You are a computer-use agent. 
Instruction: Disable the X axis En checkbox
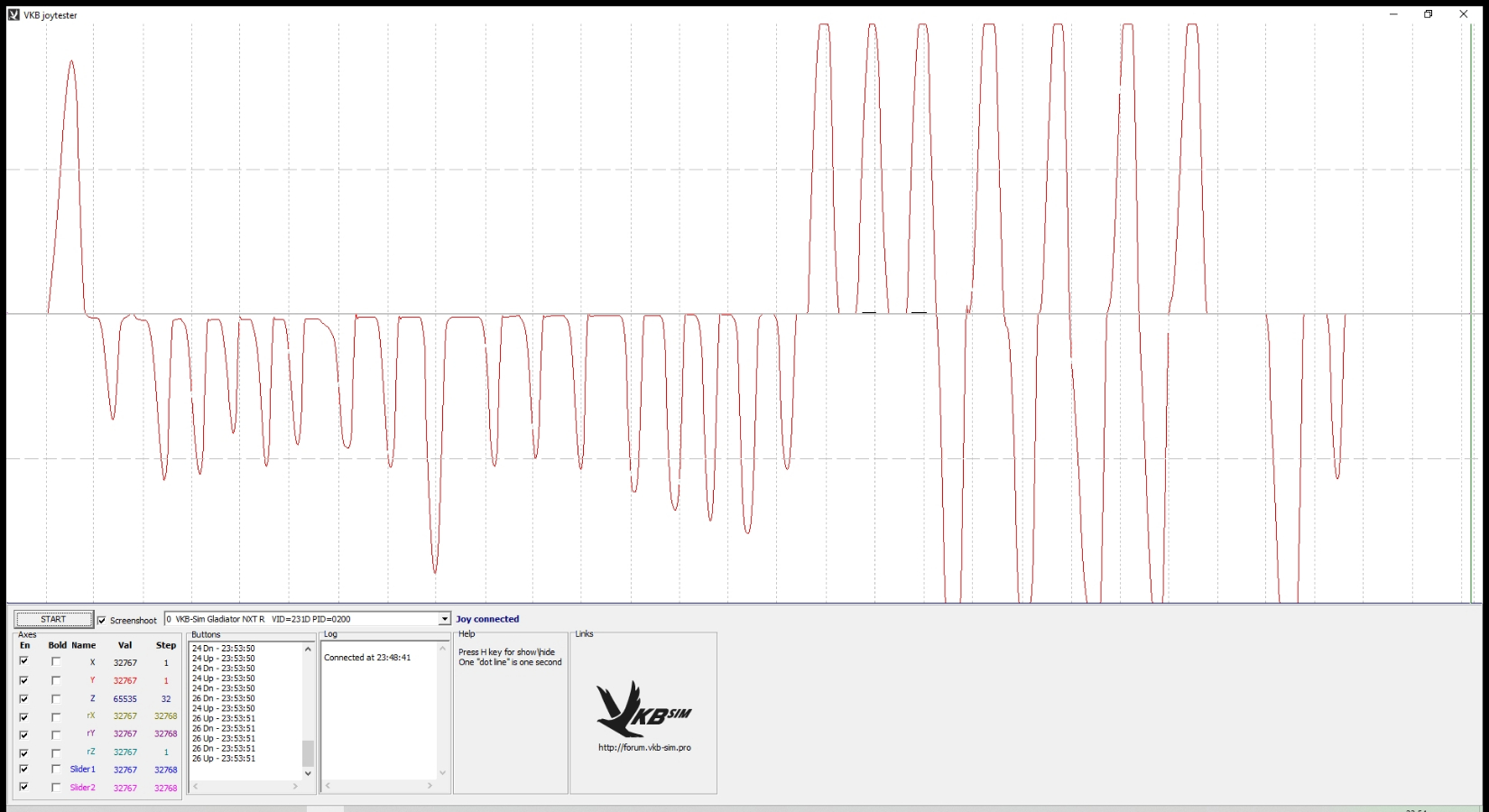coord(24,662)
